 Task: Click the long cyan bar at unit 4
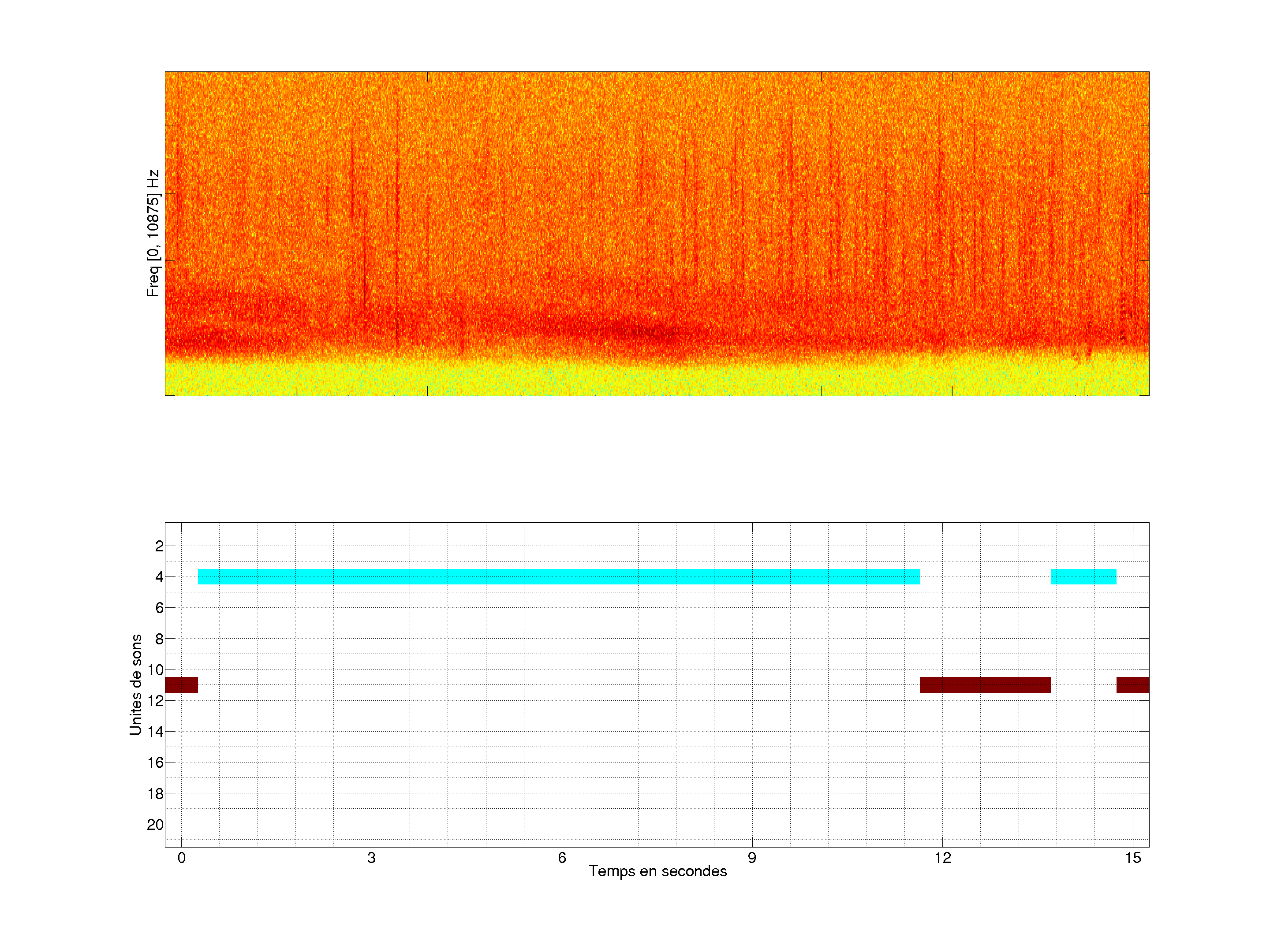point(558,576)
